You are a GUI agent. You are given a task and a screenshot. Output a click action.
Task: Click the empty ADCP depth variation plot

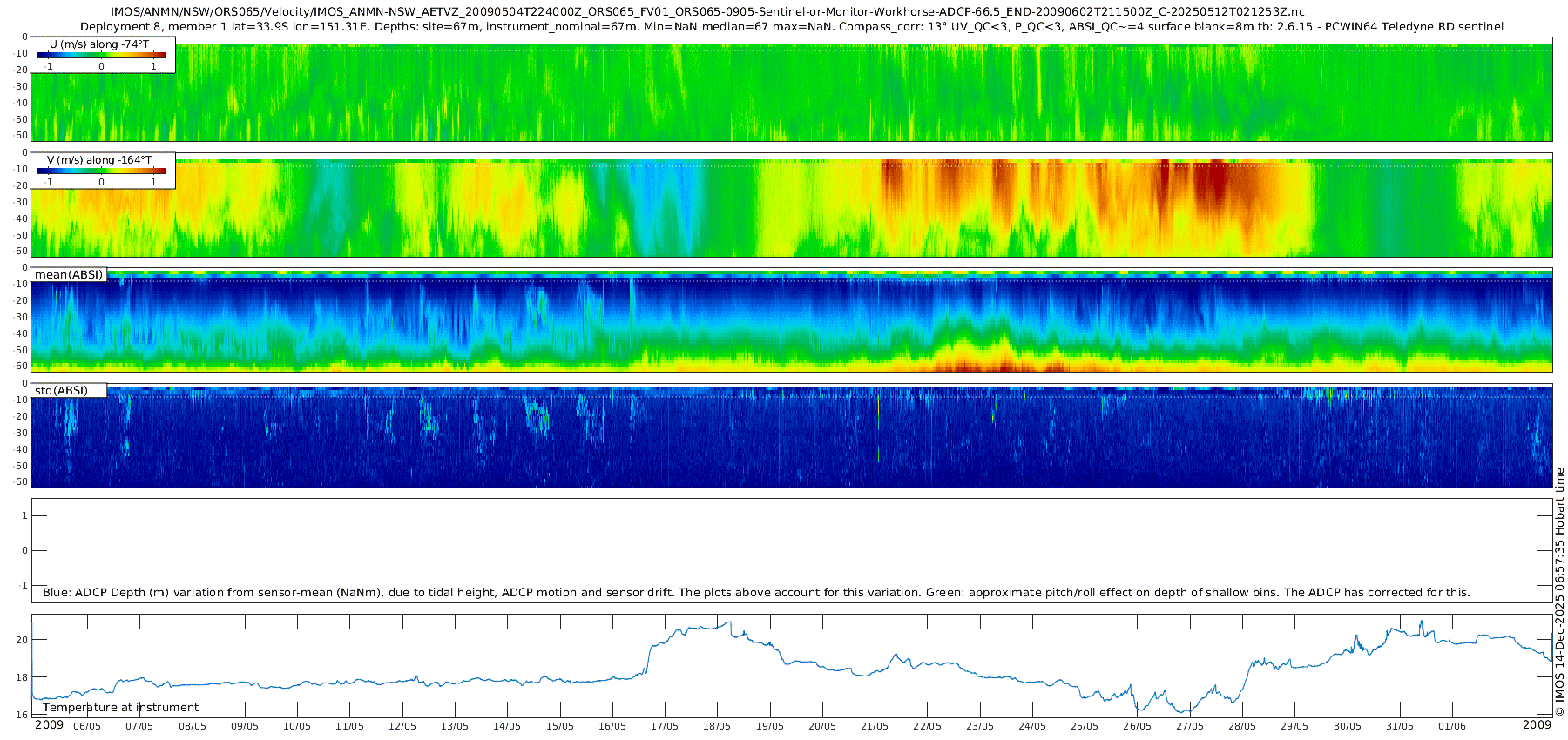click(792, 550)
